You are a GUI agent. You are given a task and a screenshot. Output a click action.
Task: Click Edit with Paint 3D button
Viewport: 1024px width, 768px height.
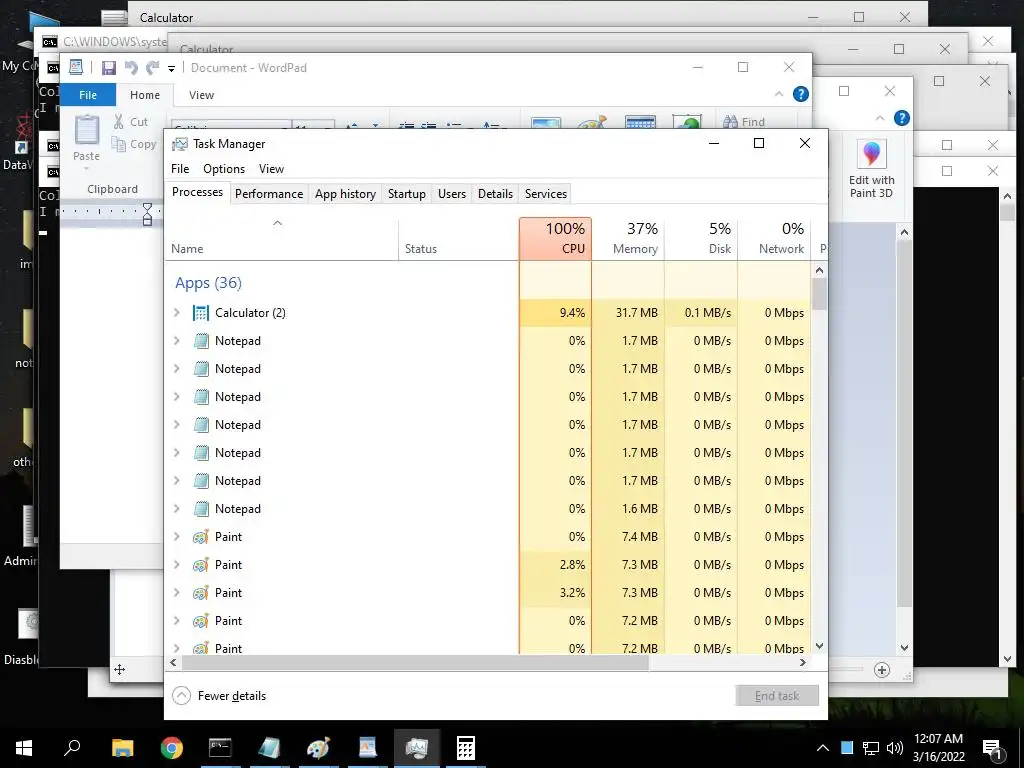coord(871,169)
